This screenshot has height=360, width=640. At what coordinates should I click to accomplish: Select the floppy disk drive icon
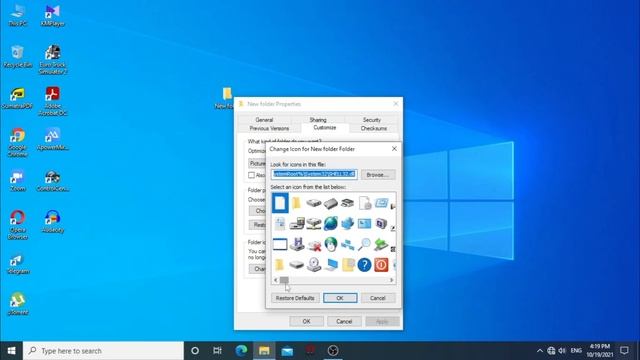pyautogui.click(x=297, y=244)
